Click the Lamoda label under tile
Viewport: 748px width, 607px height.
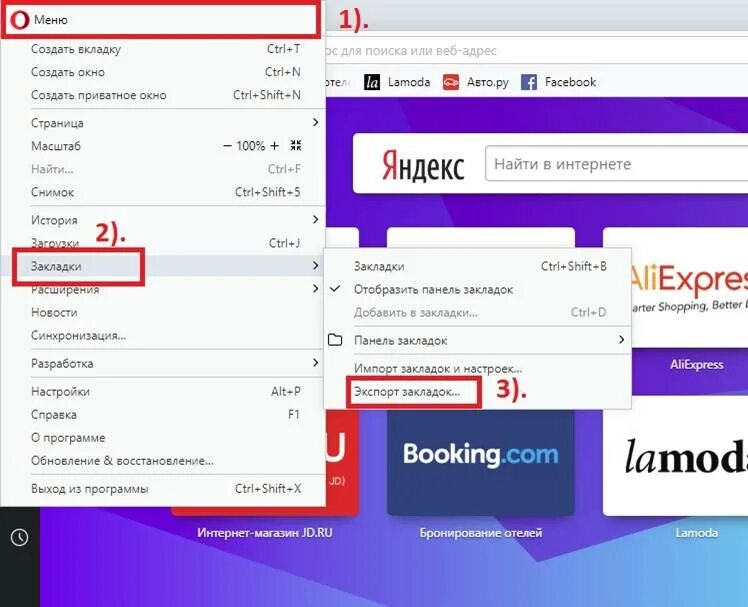696,533
